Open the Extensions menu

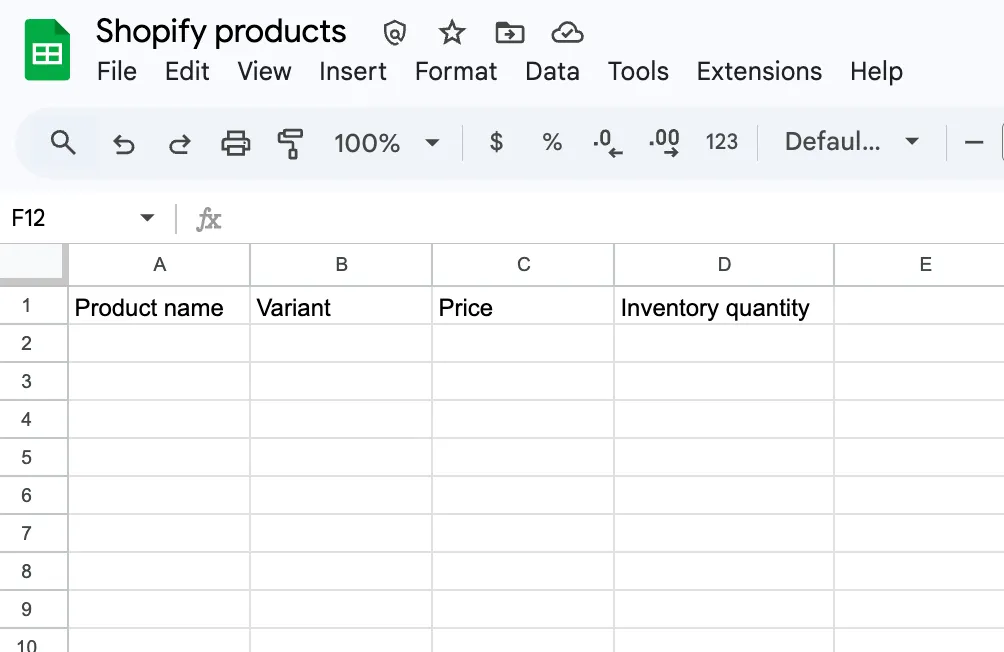pos(759,71)
